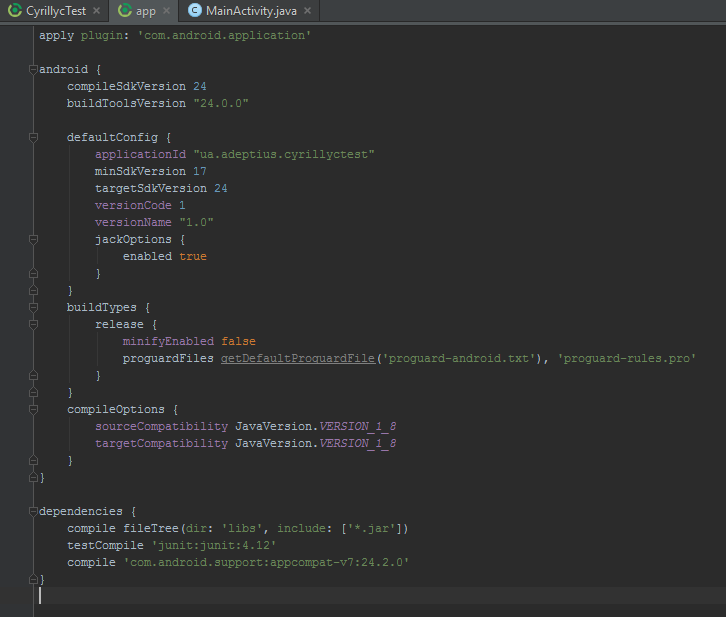The image size is (726, 617).
Task: Collapse the defaultConfig block in gutter
Action: pos(33,137)
